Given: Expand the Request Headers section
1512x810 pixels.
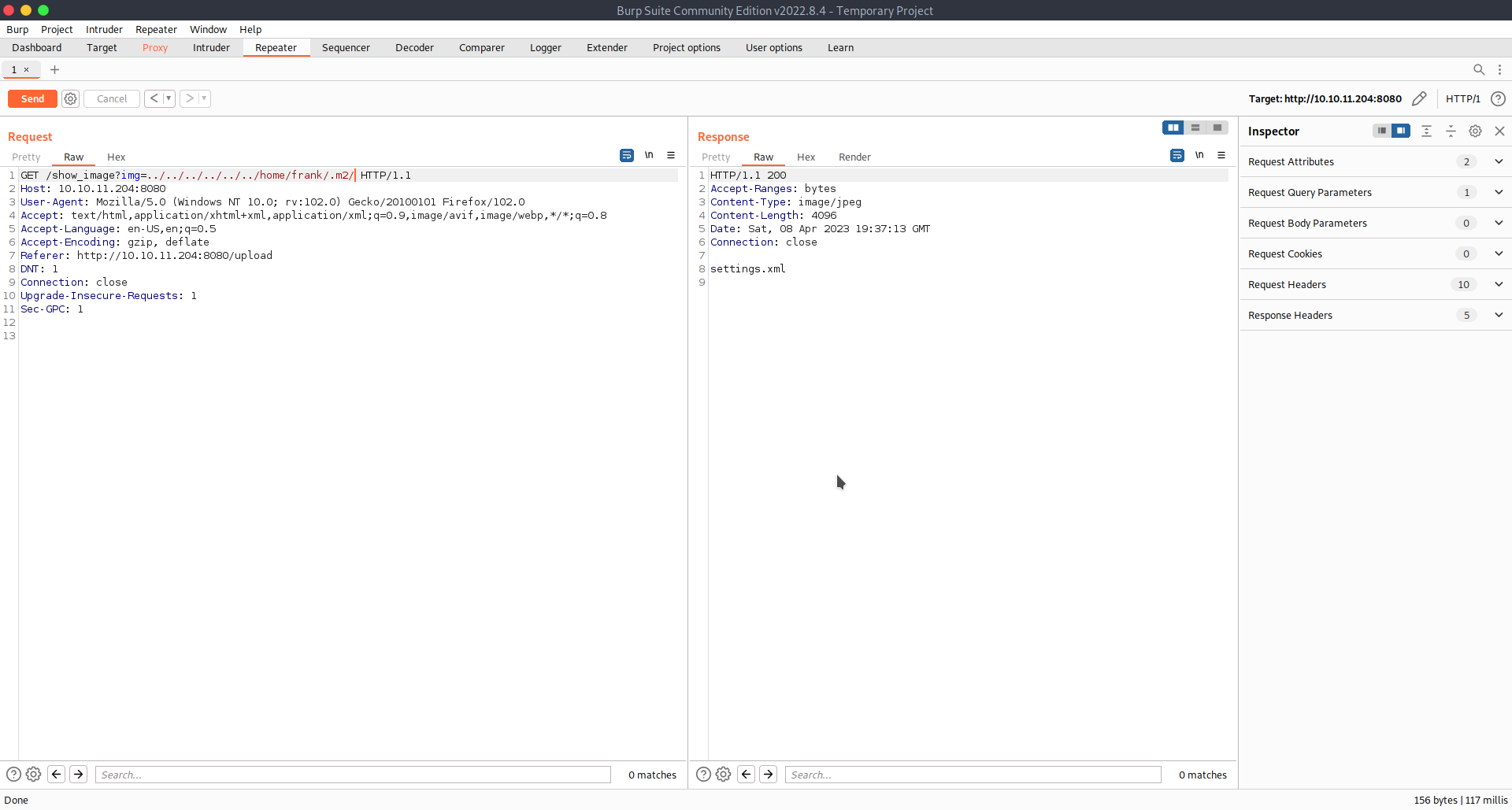Looking at the screenshot, I should [x=1499, y=284].
